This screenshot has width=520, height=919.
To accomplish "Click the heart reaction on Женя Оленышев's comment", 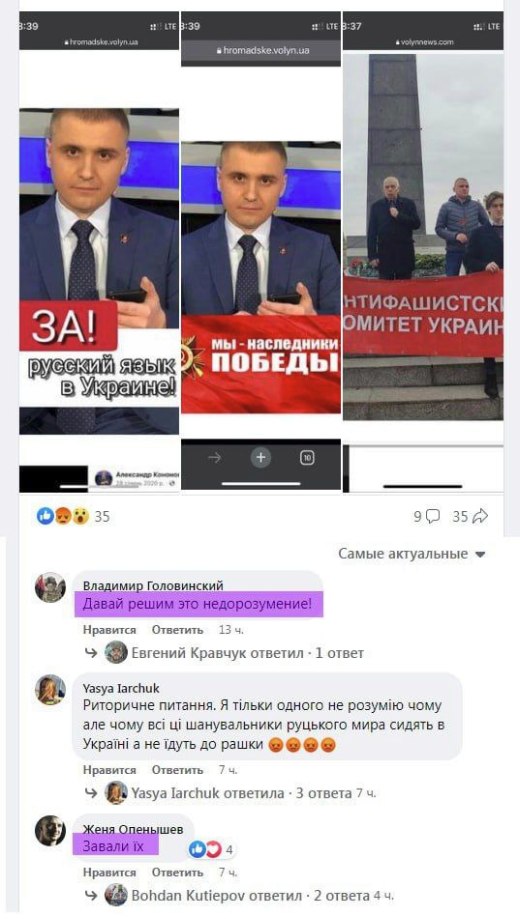I will (213, 849).
